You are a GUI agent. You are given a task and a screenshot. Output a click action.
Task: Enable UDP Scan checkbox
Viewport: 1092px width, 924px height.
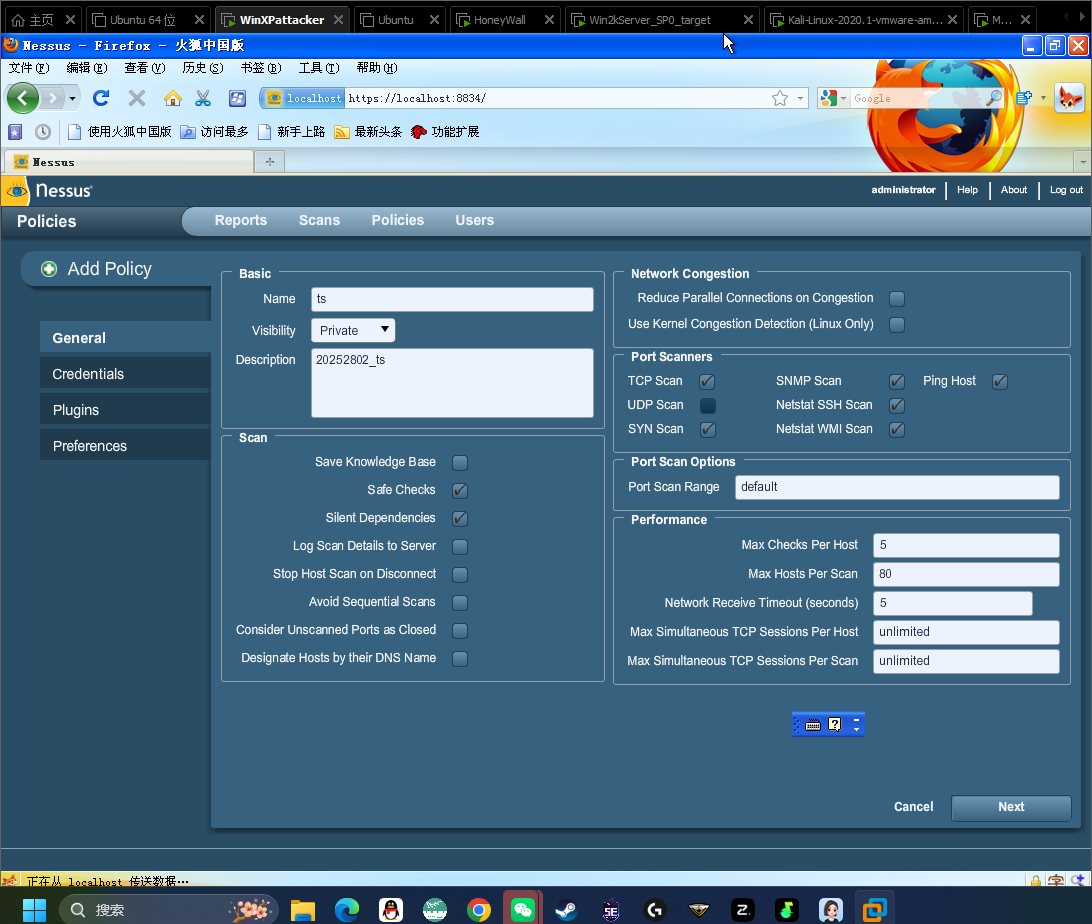point(708,405)
